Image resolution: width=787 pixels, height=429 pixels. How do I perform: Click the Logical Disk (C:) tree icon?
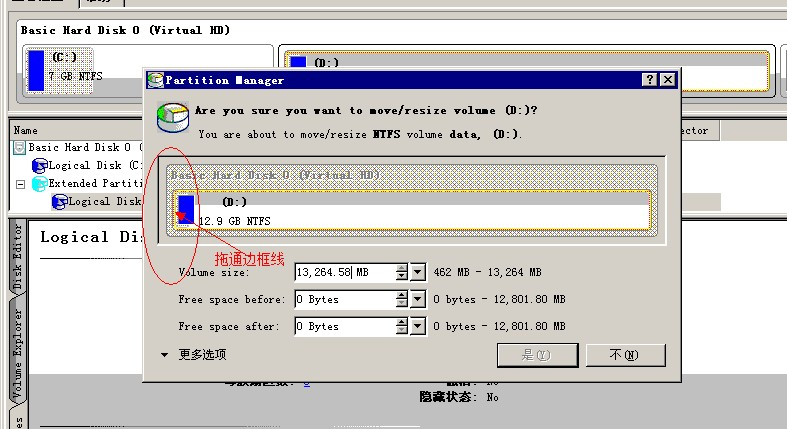coord(39,166)
